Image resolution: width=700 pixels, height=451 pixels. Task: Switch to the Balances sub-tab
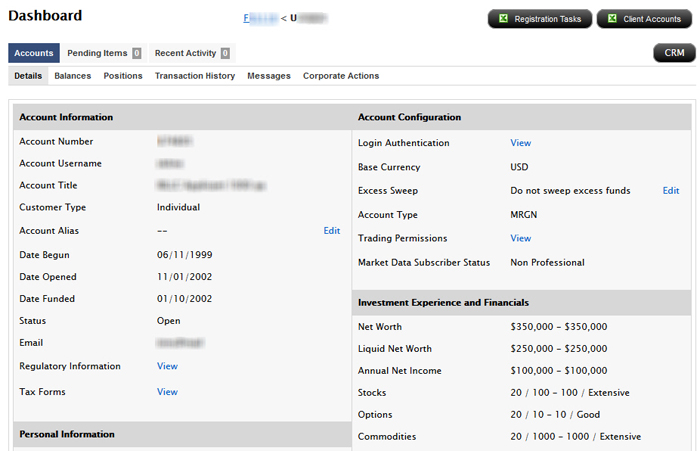click(72, 76)
